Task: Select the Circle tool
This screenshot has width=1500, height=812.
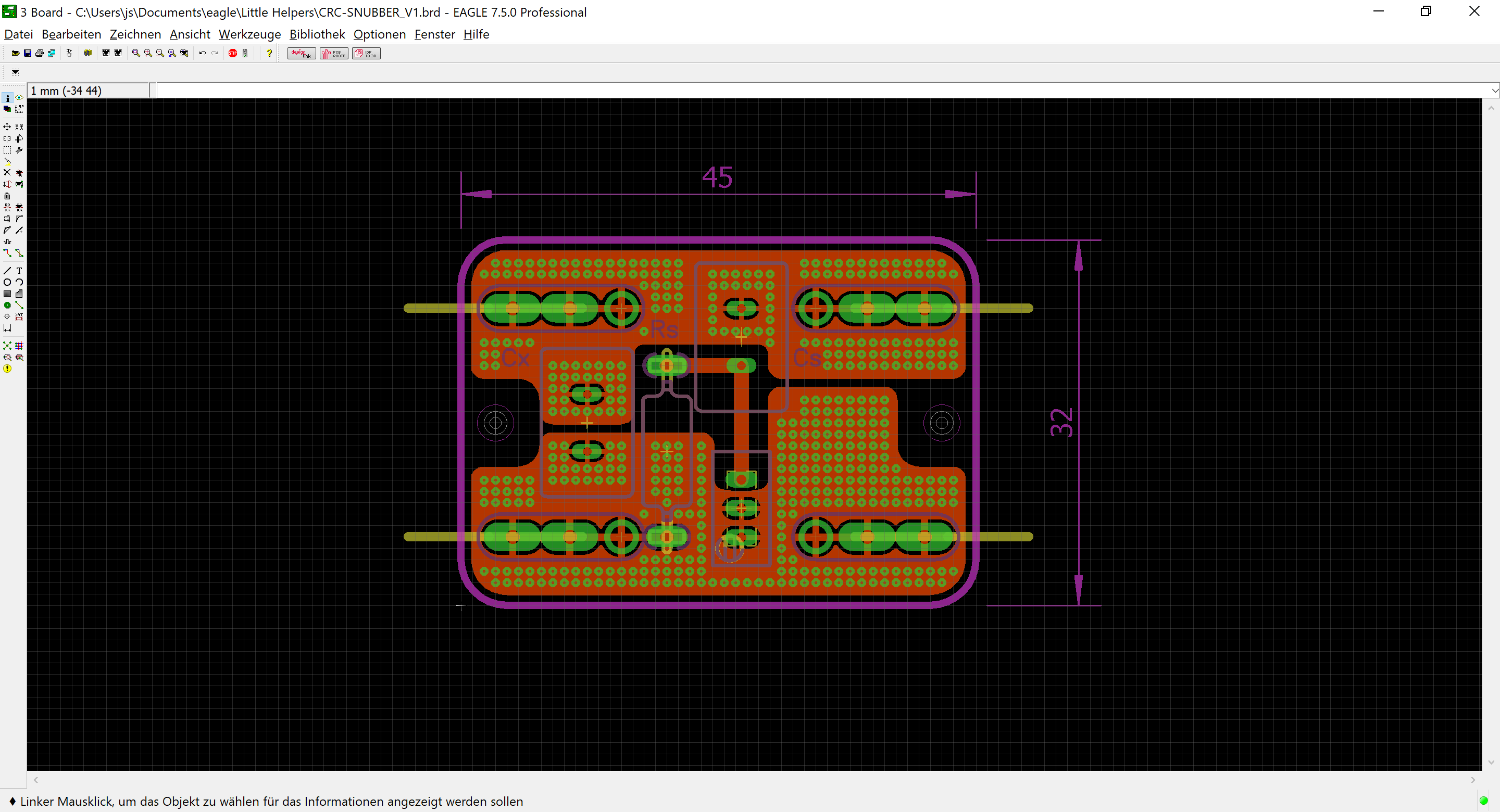Action: (x=7, y=282)
